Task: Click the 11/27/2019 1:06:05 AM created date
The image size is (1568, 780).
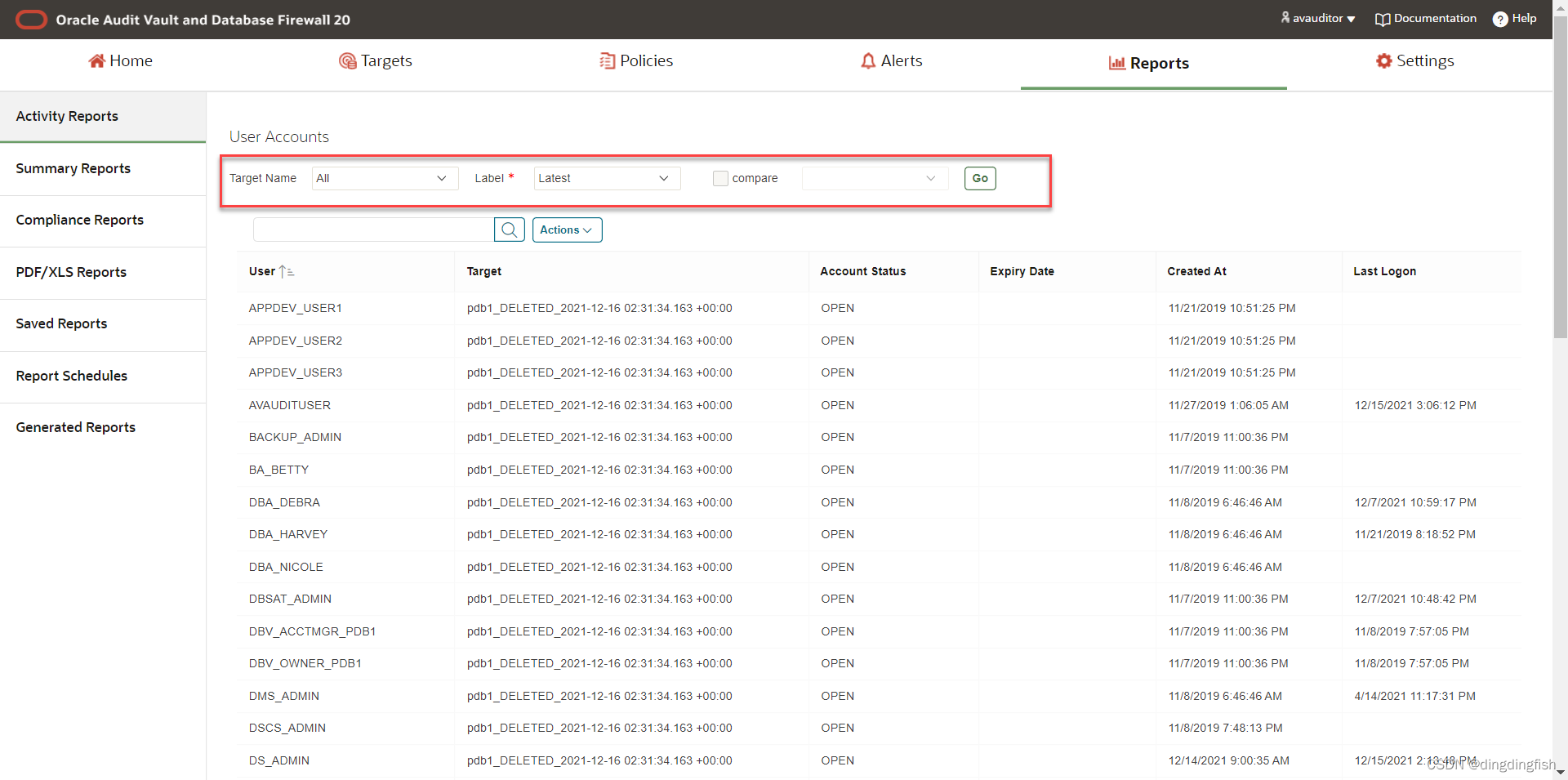Action: pos(1228,405)
